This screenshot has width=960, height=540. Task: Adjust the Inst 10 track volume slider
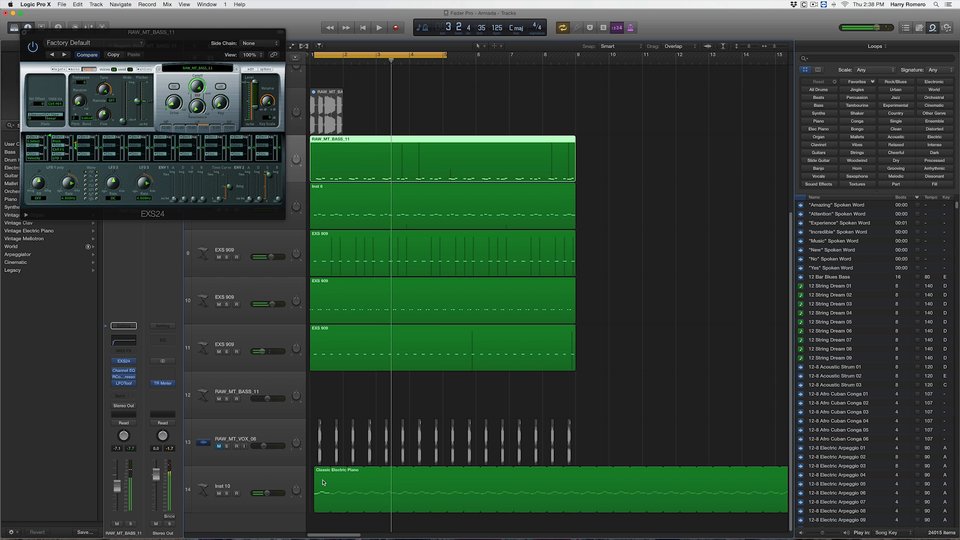pos(268,493)
